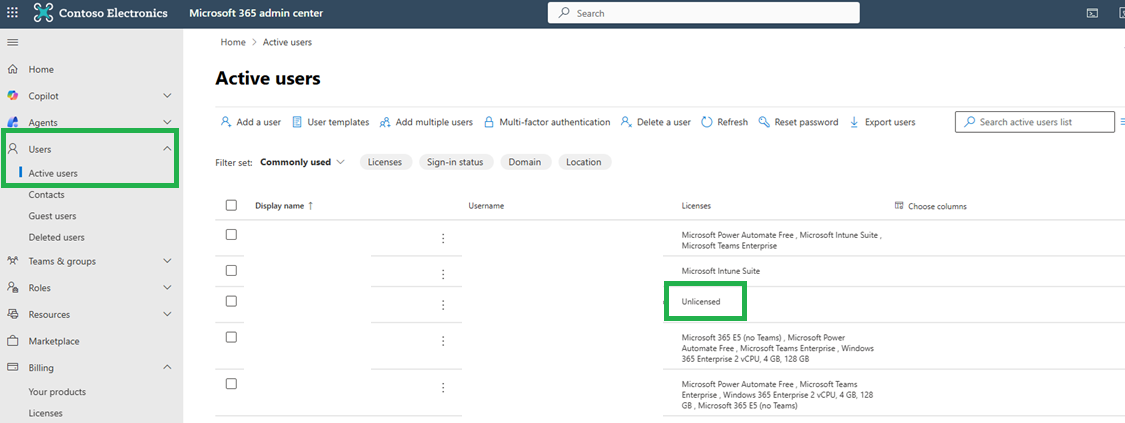
Task: Apply the Domain filter pill
Action: point(525,162)
